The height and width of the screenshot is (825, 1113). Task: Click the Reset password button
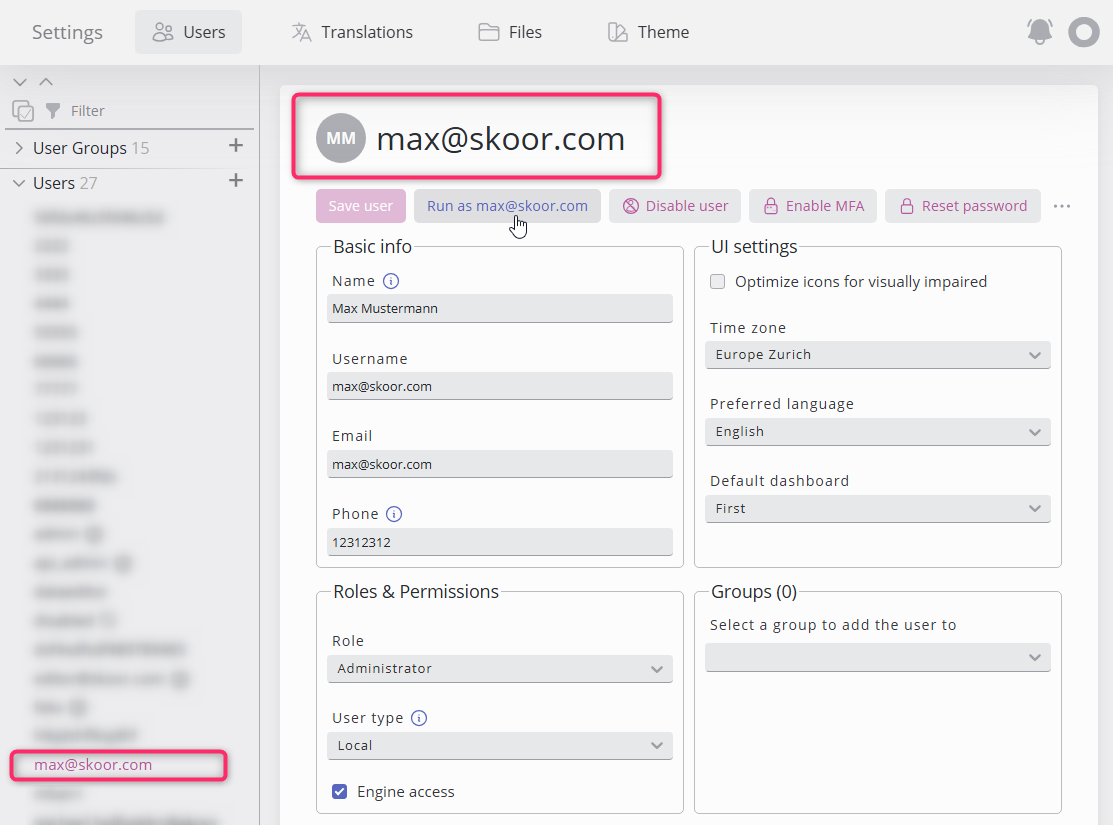pyautogui.click(x=962, y=206)
